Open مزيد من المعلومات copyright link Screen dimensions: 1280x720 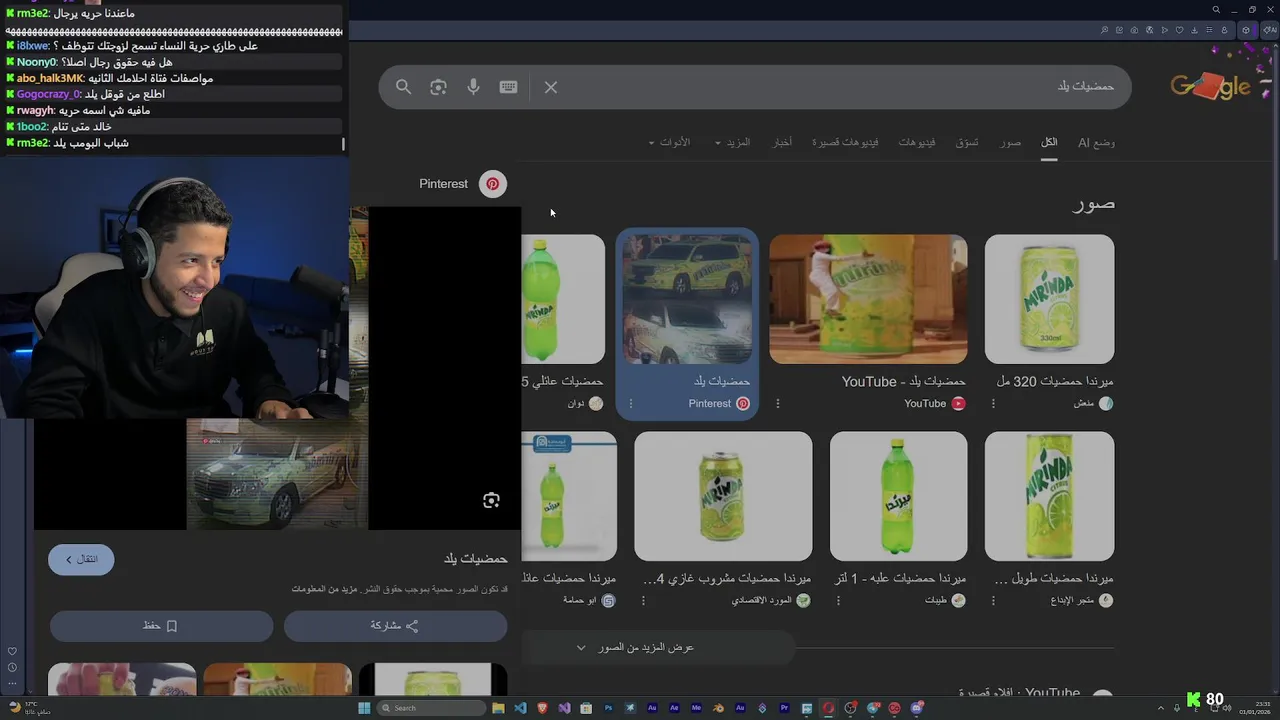[323, 589]
